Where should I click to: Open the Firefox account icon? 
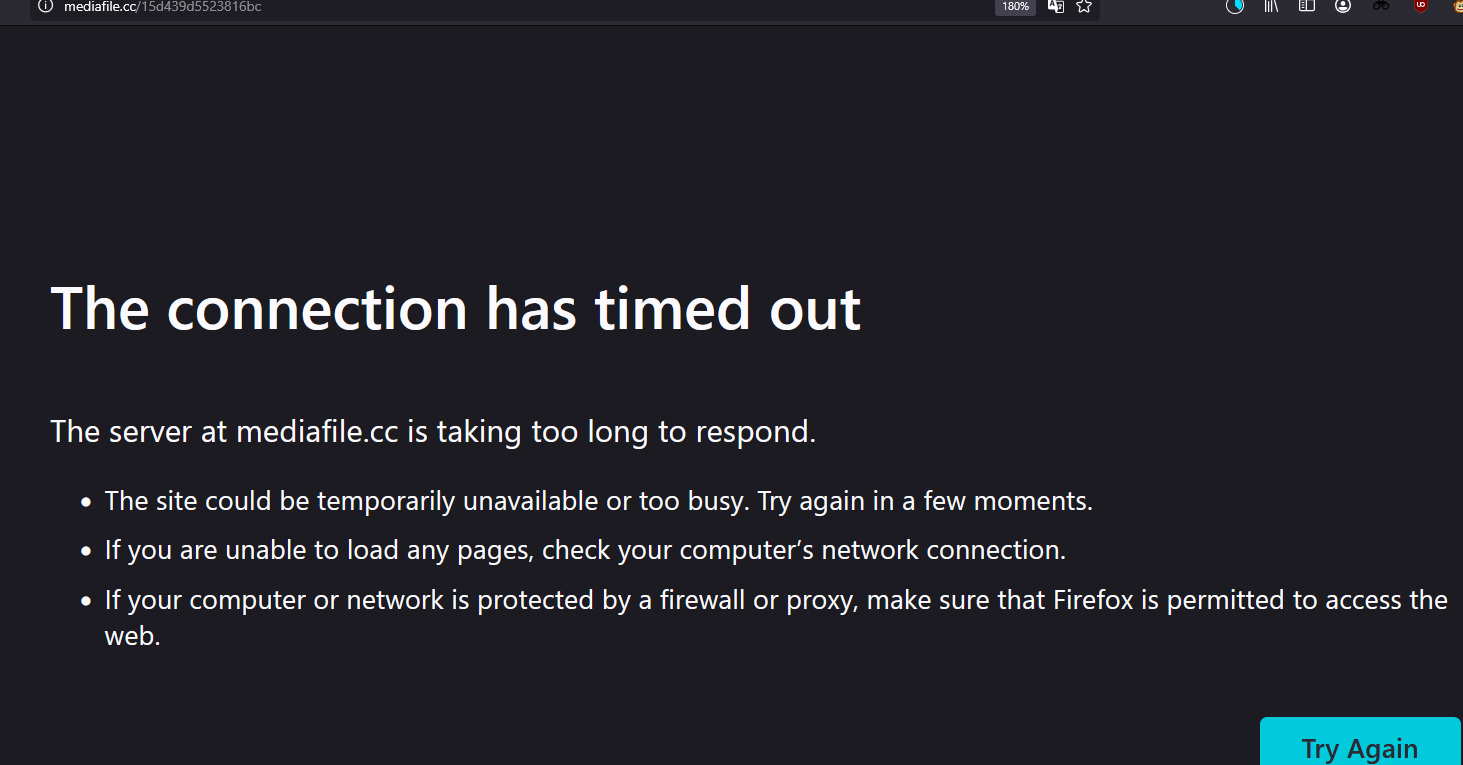pos(1342,6)
